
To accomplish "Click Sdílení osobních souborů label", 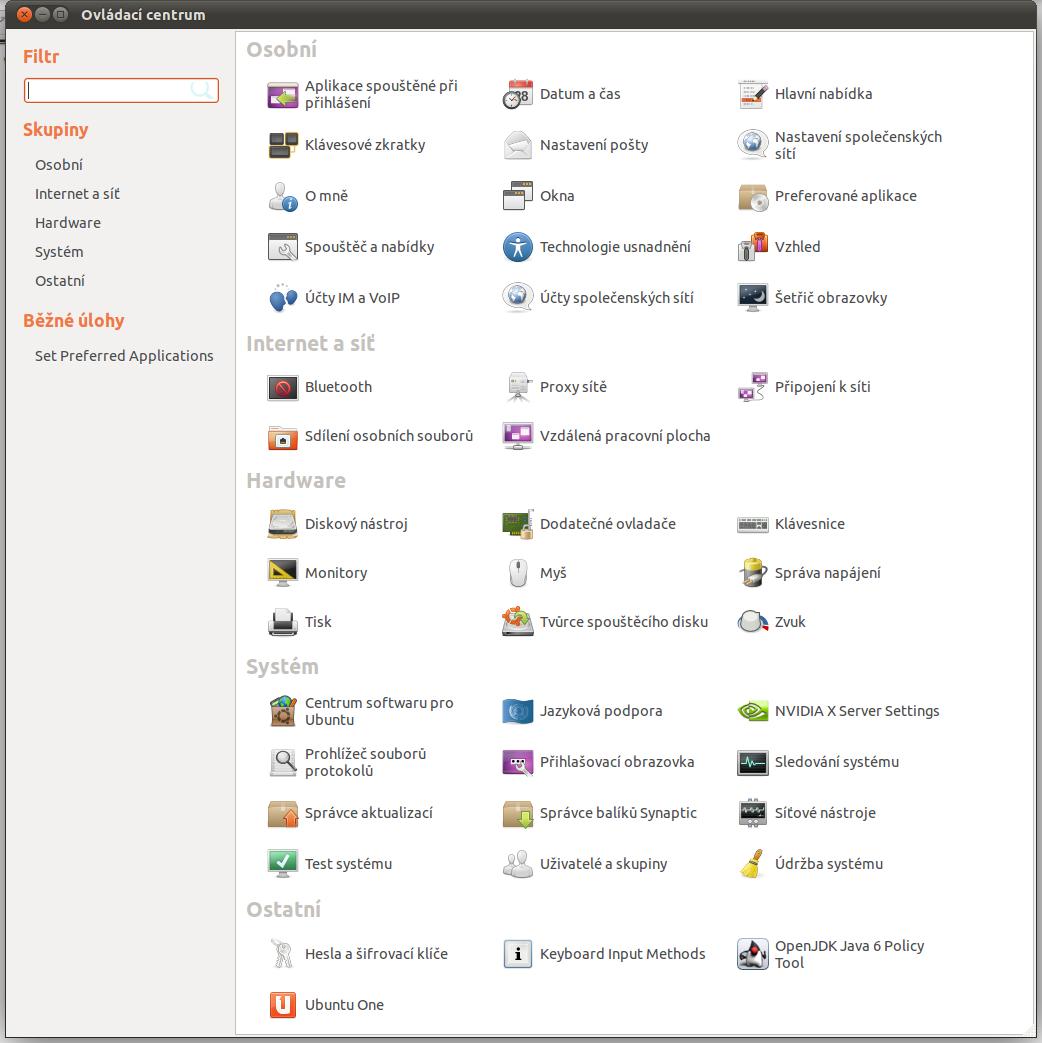I will [x=389, y=436].
